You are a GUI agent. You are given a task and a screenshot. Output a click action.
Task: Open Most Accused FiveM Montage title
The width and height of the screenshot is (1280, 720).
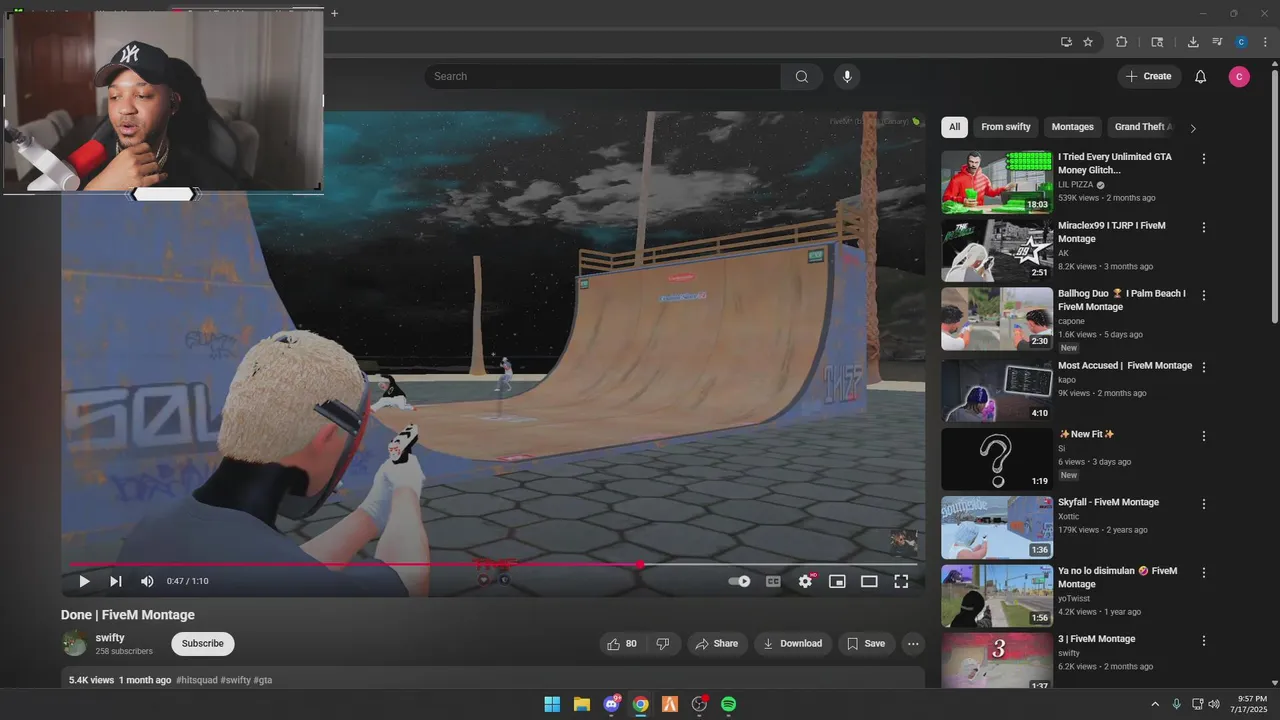click(x=1125, y=366)
